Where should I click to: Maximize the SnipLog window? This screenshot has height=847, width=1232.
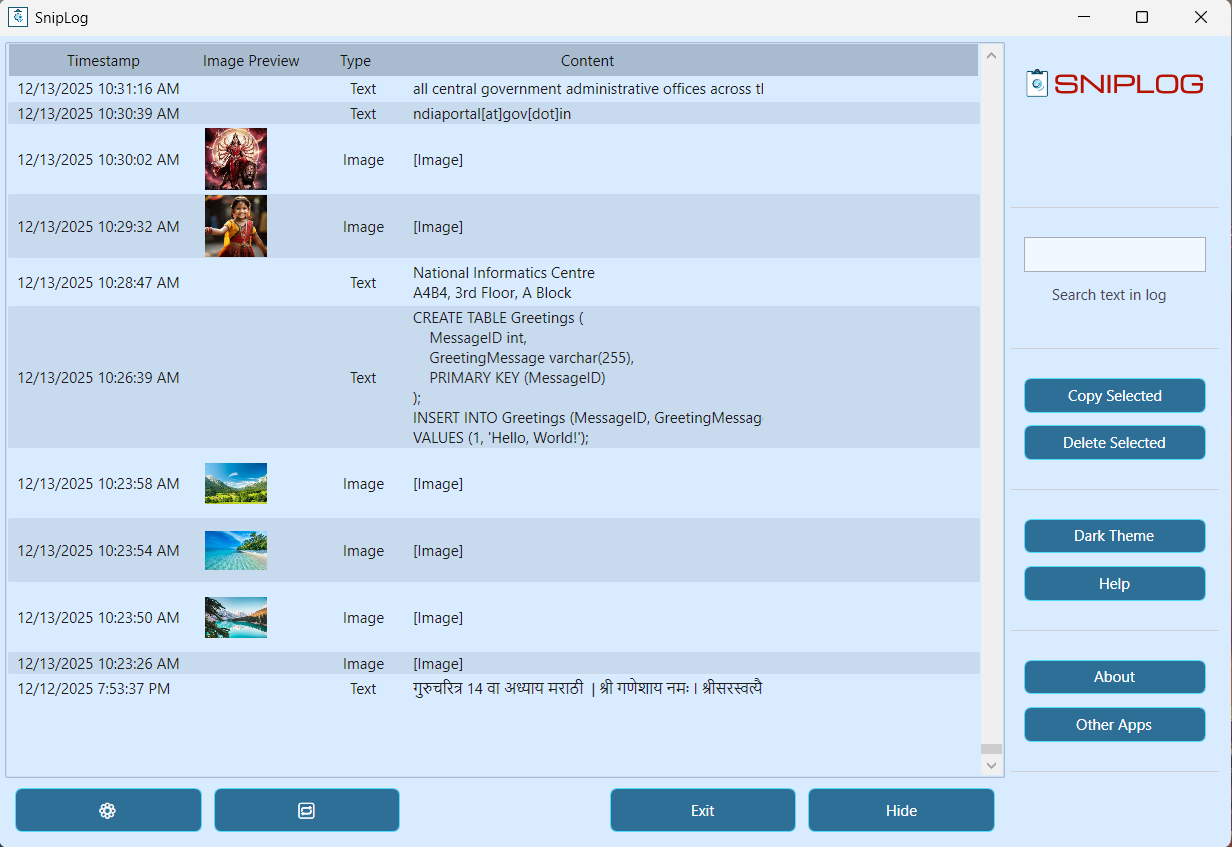coord(1142,17)
